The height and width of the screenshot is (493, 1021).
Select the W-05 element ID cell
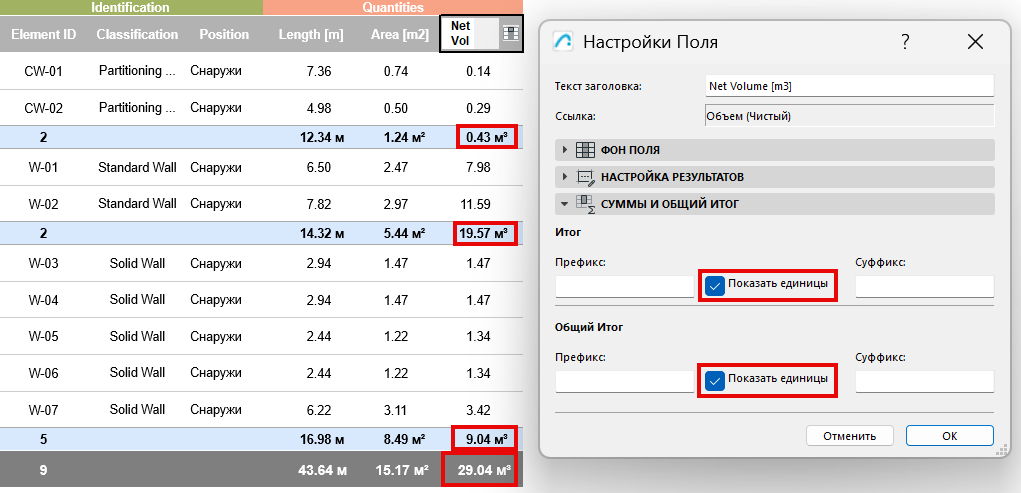click(44, 336)
